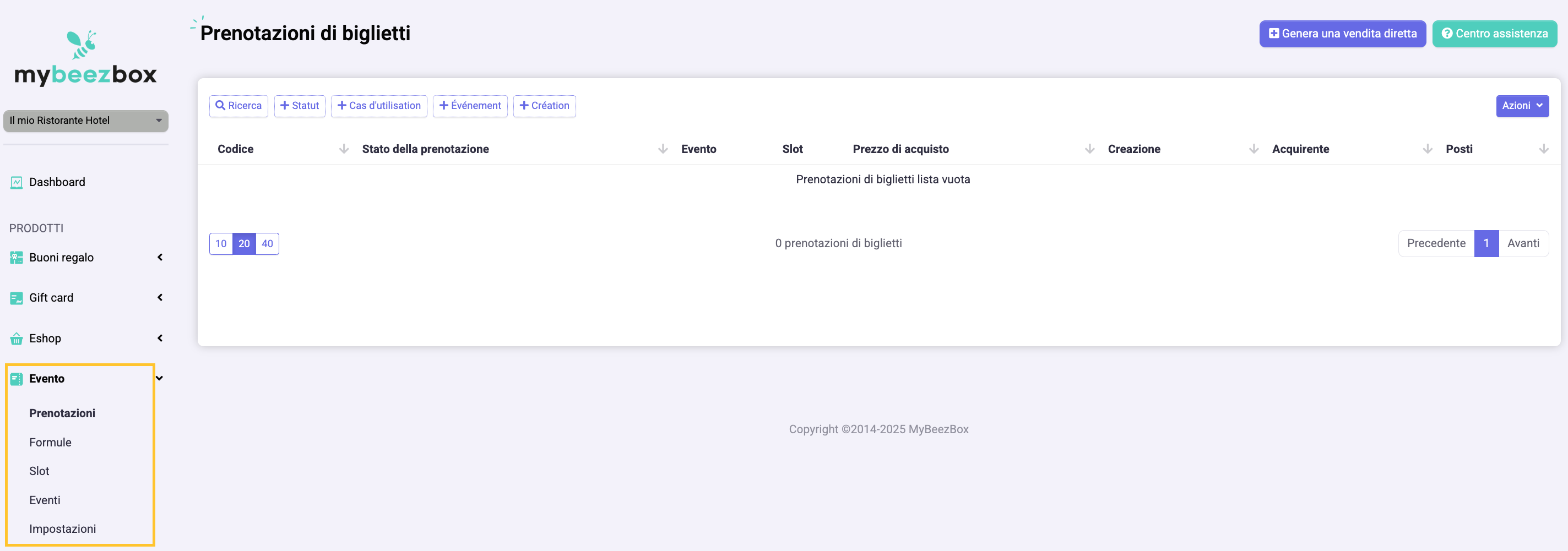
Task: Open Eventi in the Evento menu
Action: (x=45, y=500)
